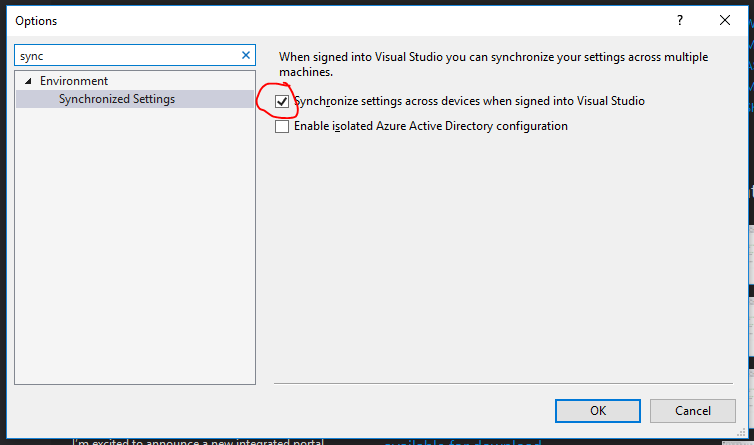Click the Help question mark button
The width and height of the screenshot is (754, 445).
point(681,20)
